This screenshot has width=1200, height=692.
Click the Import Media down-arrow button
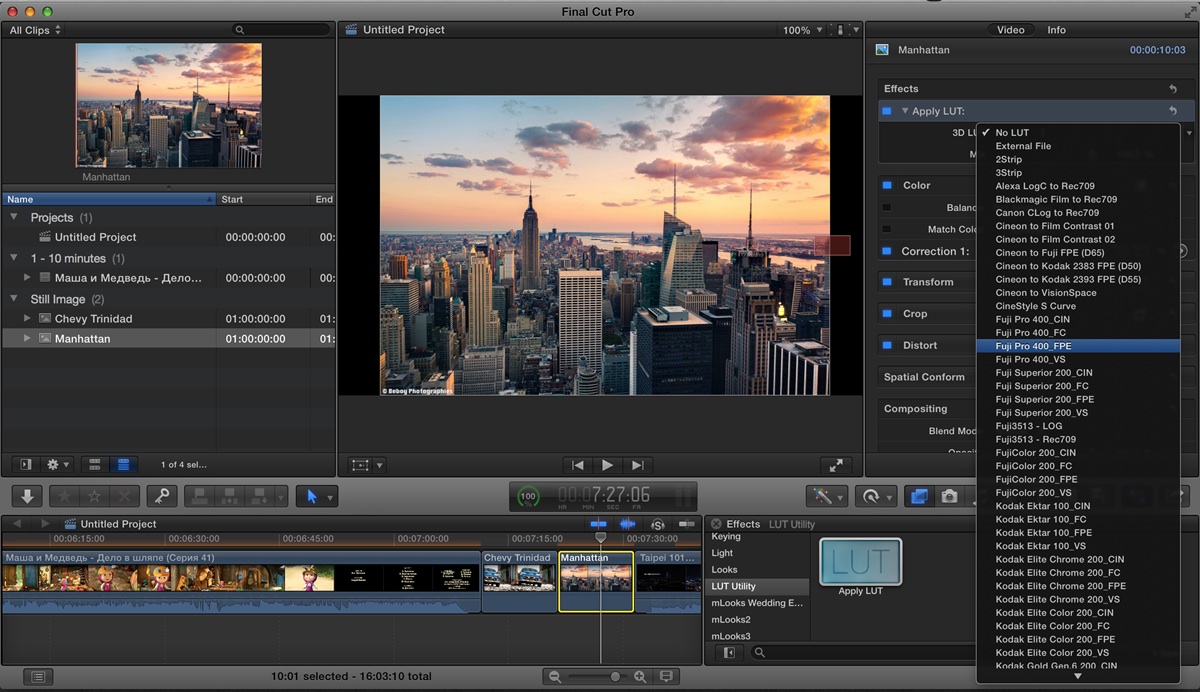[x=27, y=496]
